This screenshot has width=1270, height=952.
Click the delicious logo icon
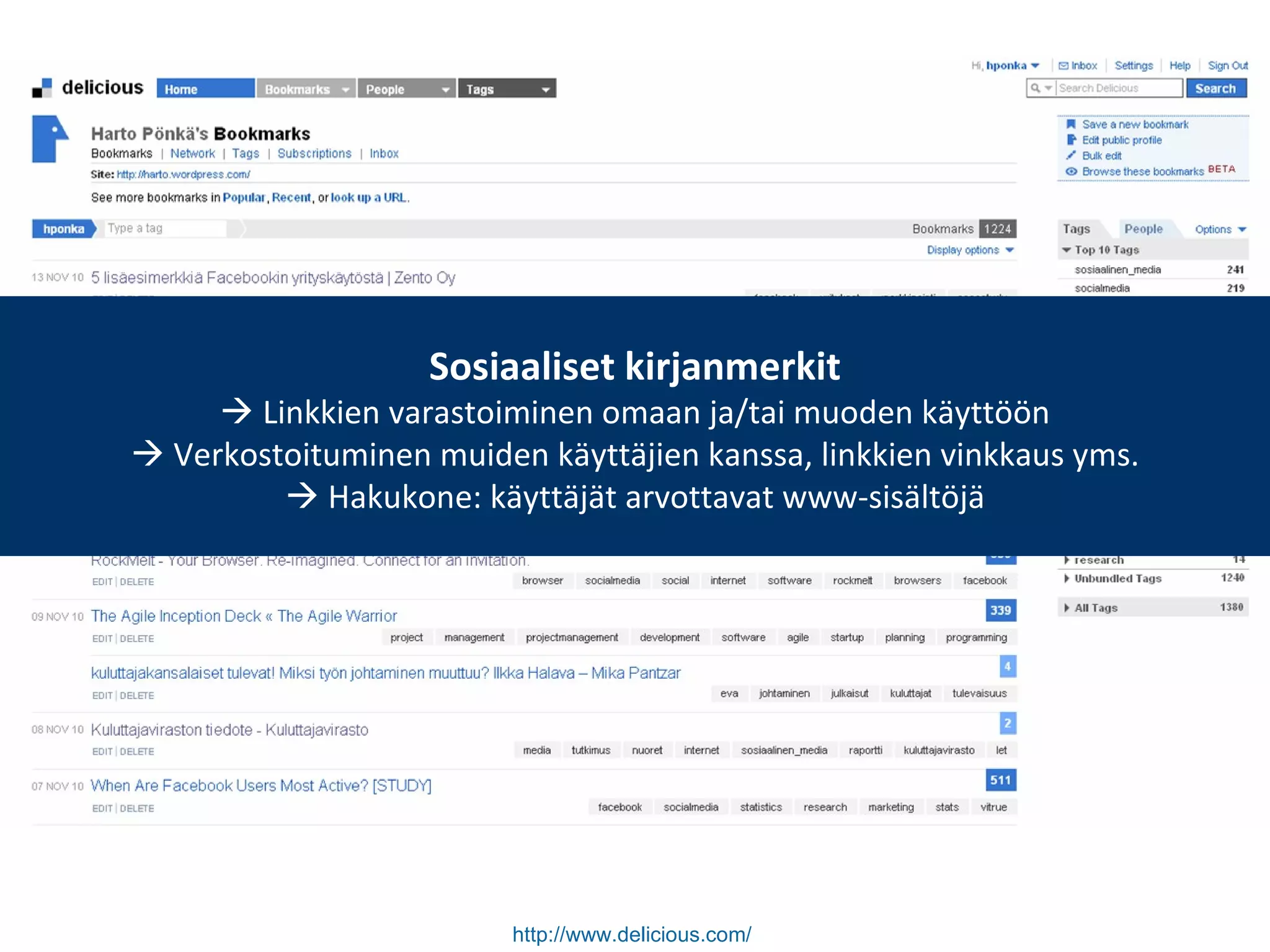pos(42,88)
